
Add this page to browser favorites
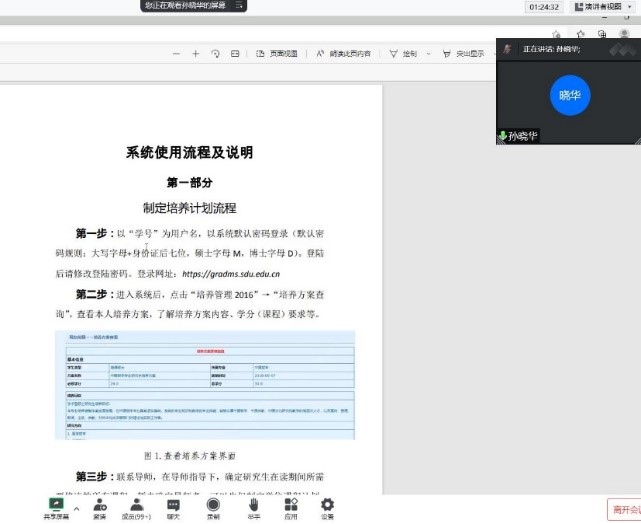click(x=556, y=34)
